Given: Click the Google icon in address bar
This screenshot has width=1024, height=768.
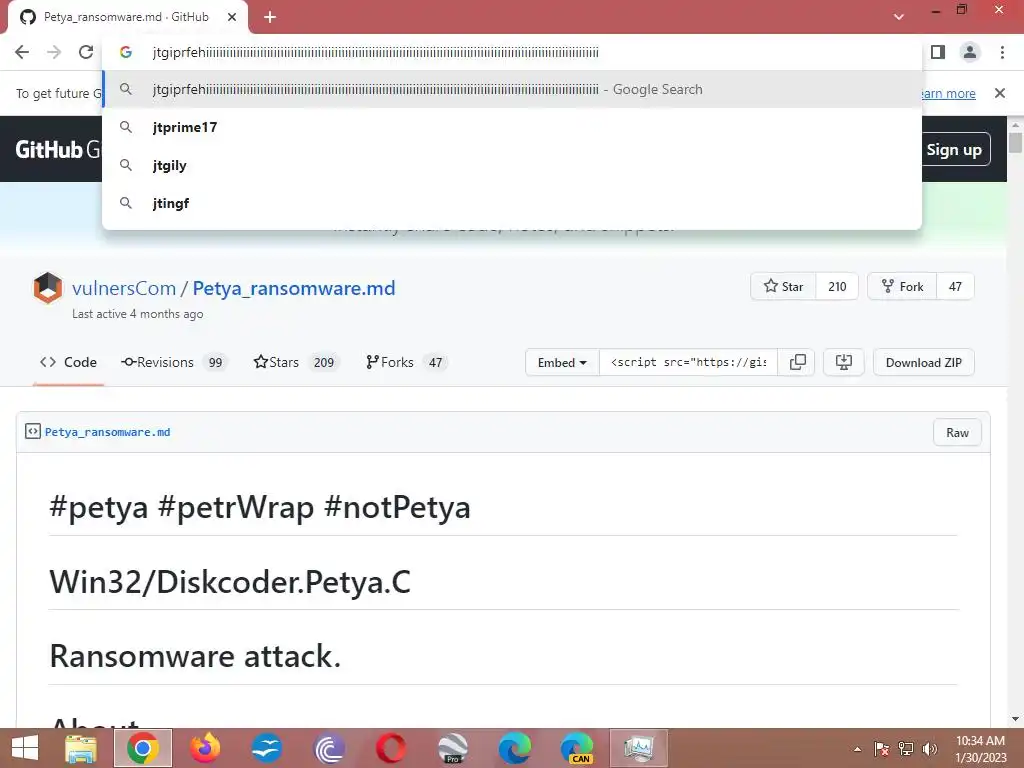Looking at the screenshot, I should pyautogui.click(x=126, y=52).
